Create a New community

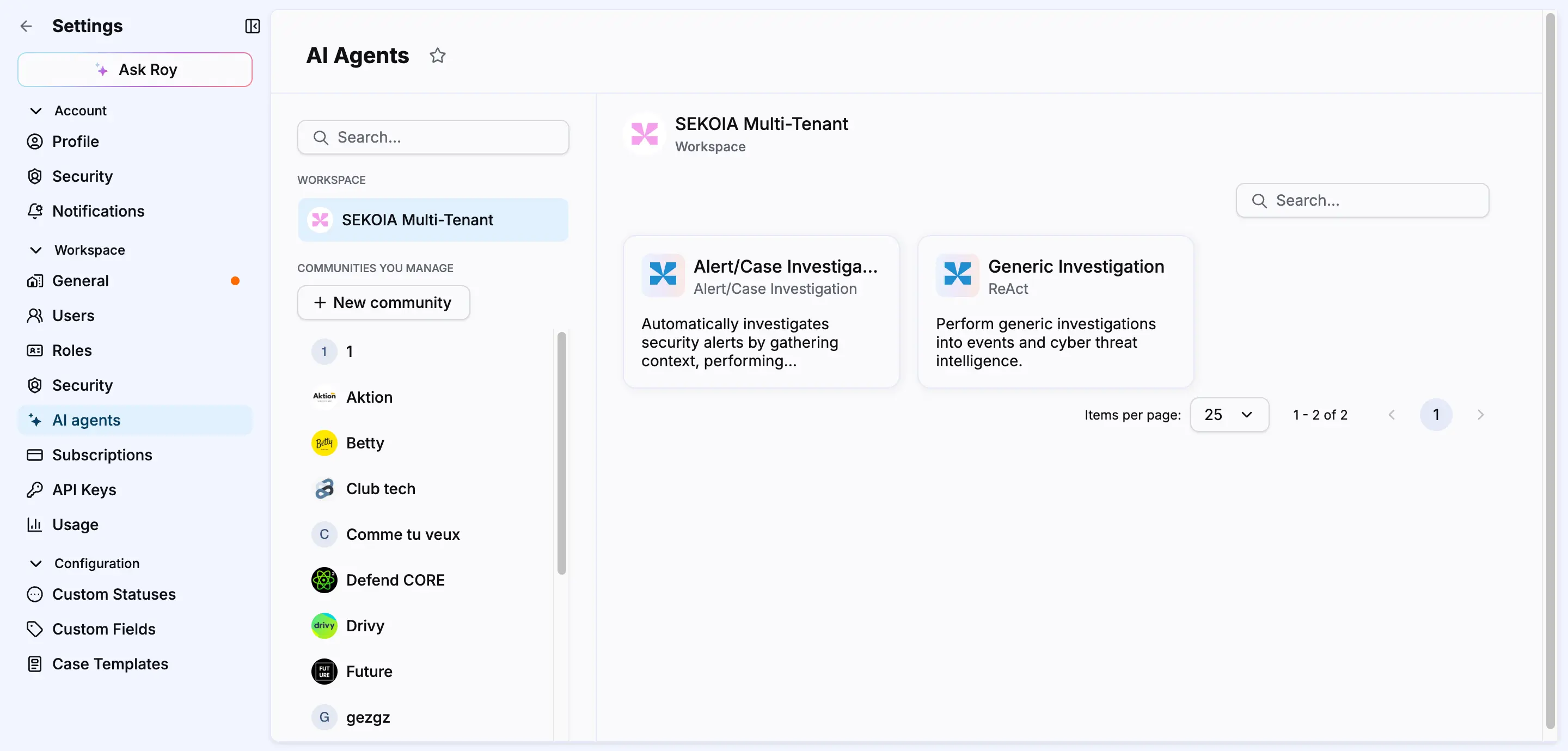click(x=383, y=303)
